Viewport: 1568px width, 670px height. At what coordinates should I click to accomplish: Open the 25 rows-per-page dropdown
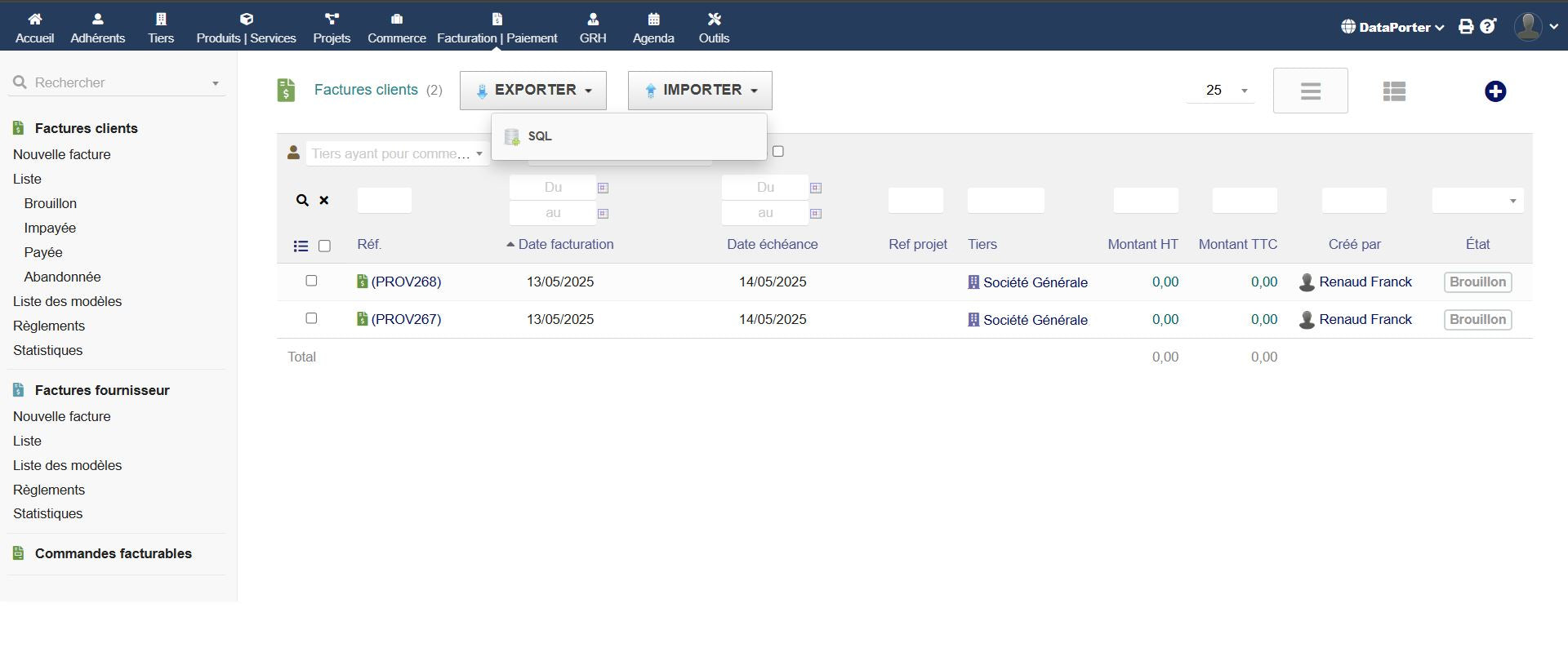[x=1221, y=91]
